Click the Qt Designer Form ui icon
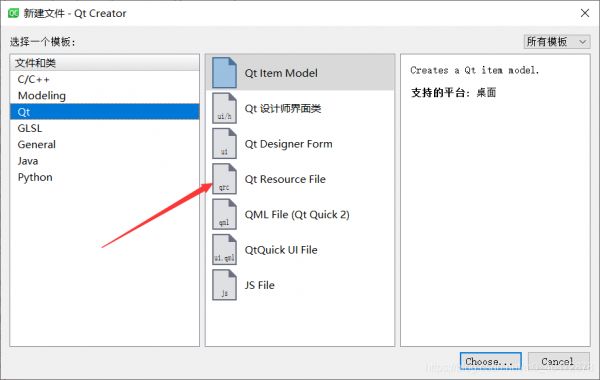 coord(224,144)
